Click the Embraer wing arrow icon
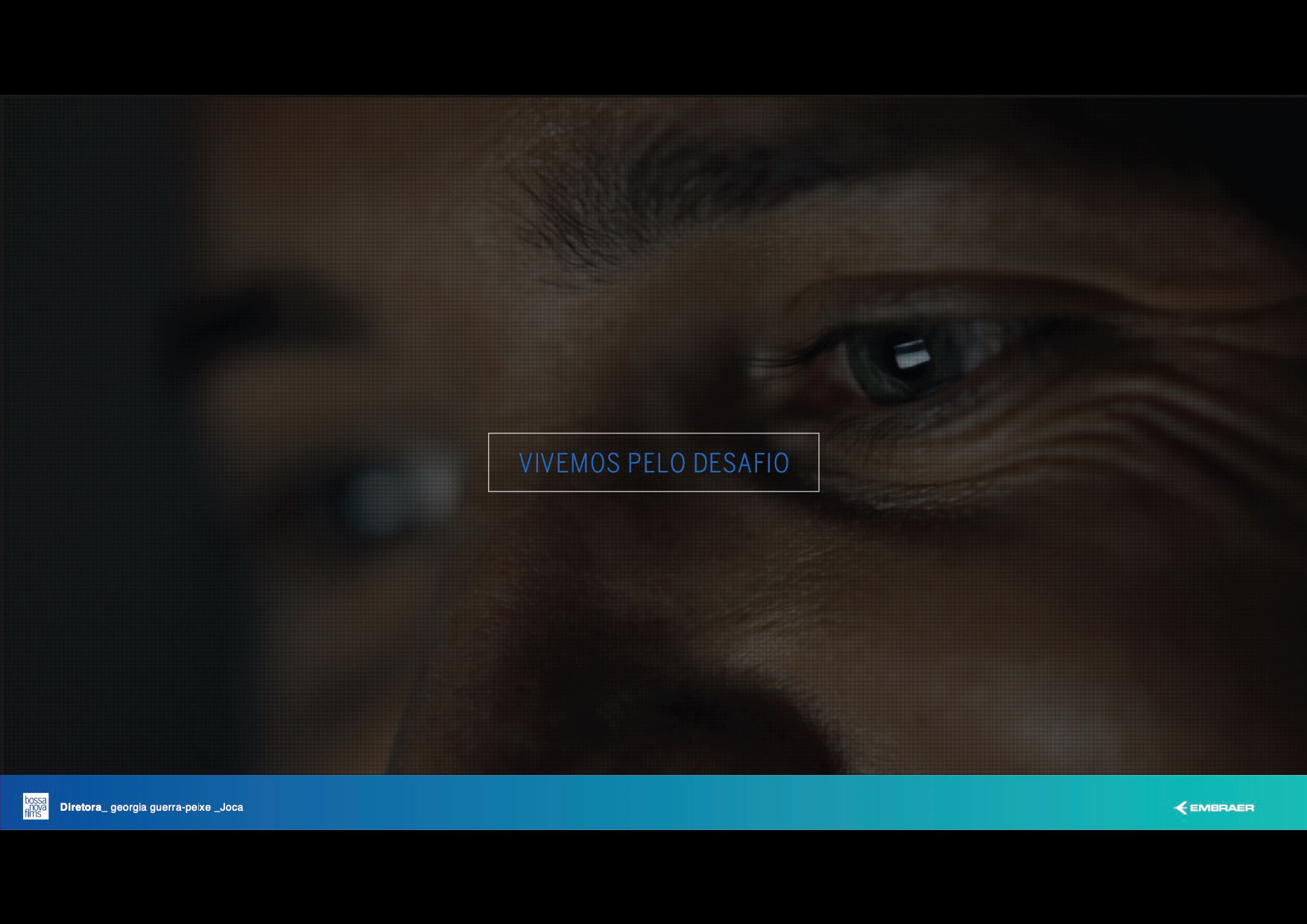The image size is (1307, 924). point(1180,808)
